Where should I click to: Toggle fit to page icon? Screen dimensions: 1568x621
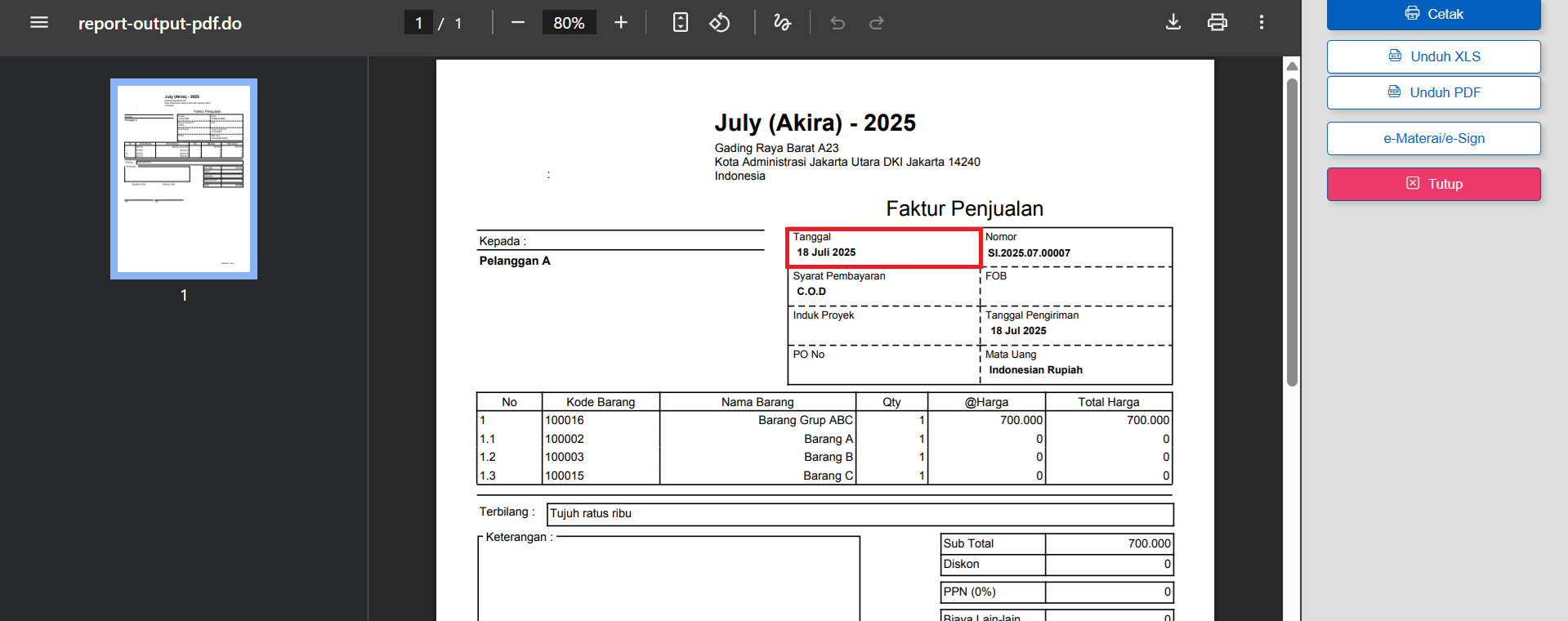pyautogui.click(x=681, y=23)
